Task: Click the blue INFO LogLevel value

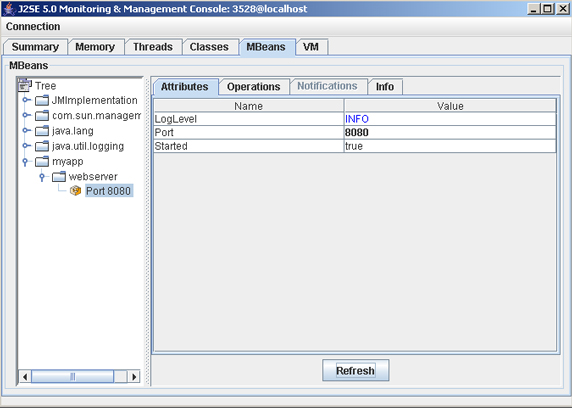Action: pos(357,119)
